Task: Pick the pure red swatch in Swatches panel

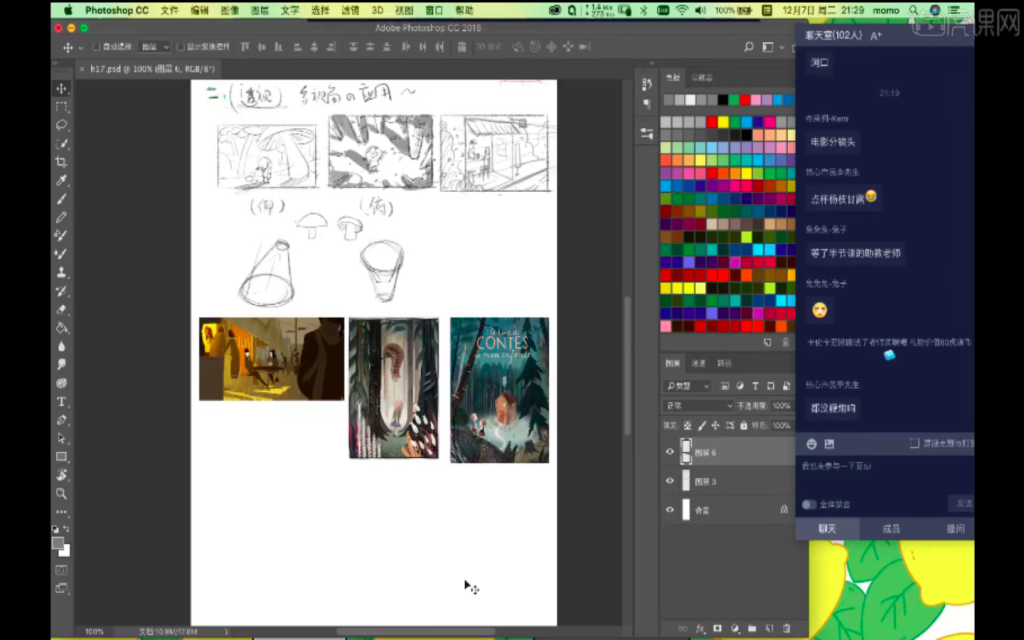Action: point(712,122)
